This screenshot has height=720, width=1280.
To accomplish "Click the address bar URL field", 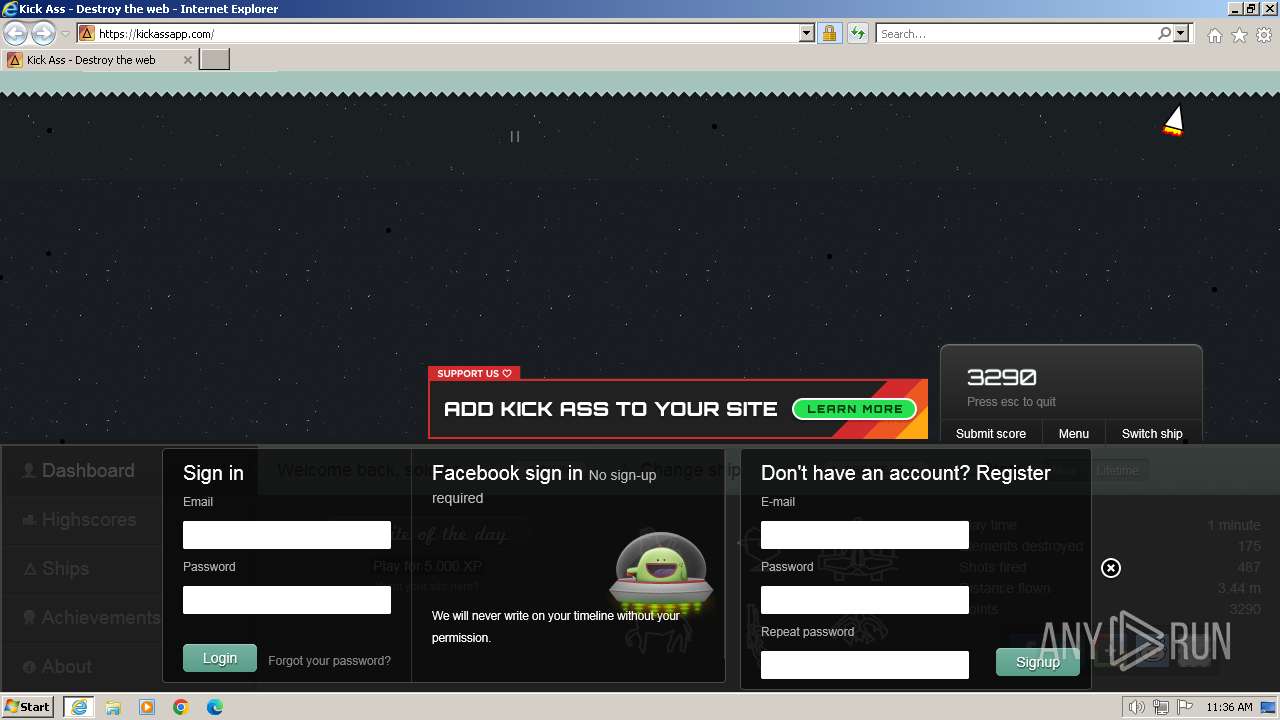I will [448, 33].
